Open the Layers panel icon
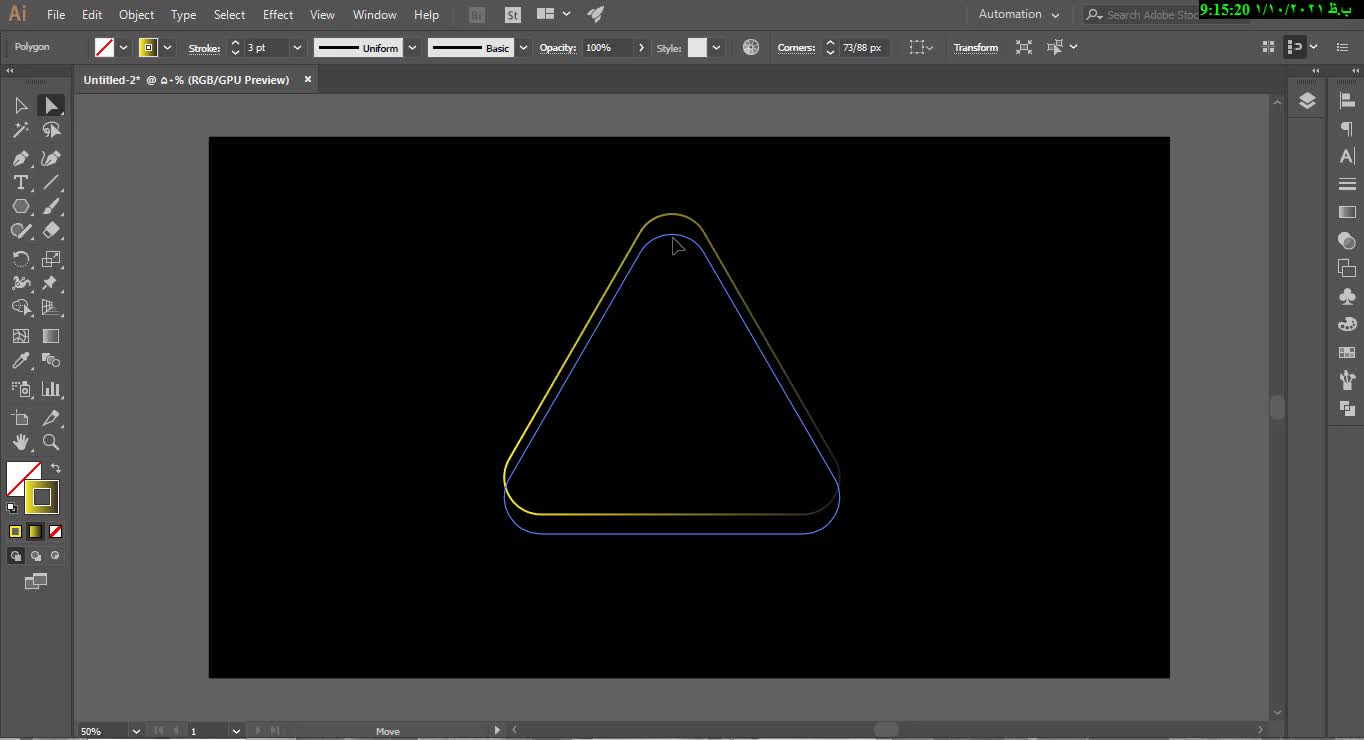1364x740 pixels. click(1307, 101)
